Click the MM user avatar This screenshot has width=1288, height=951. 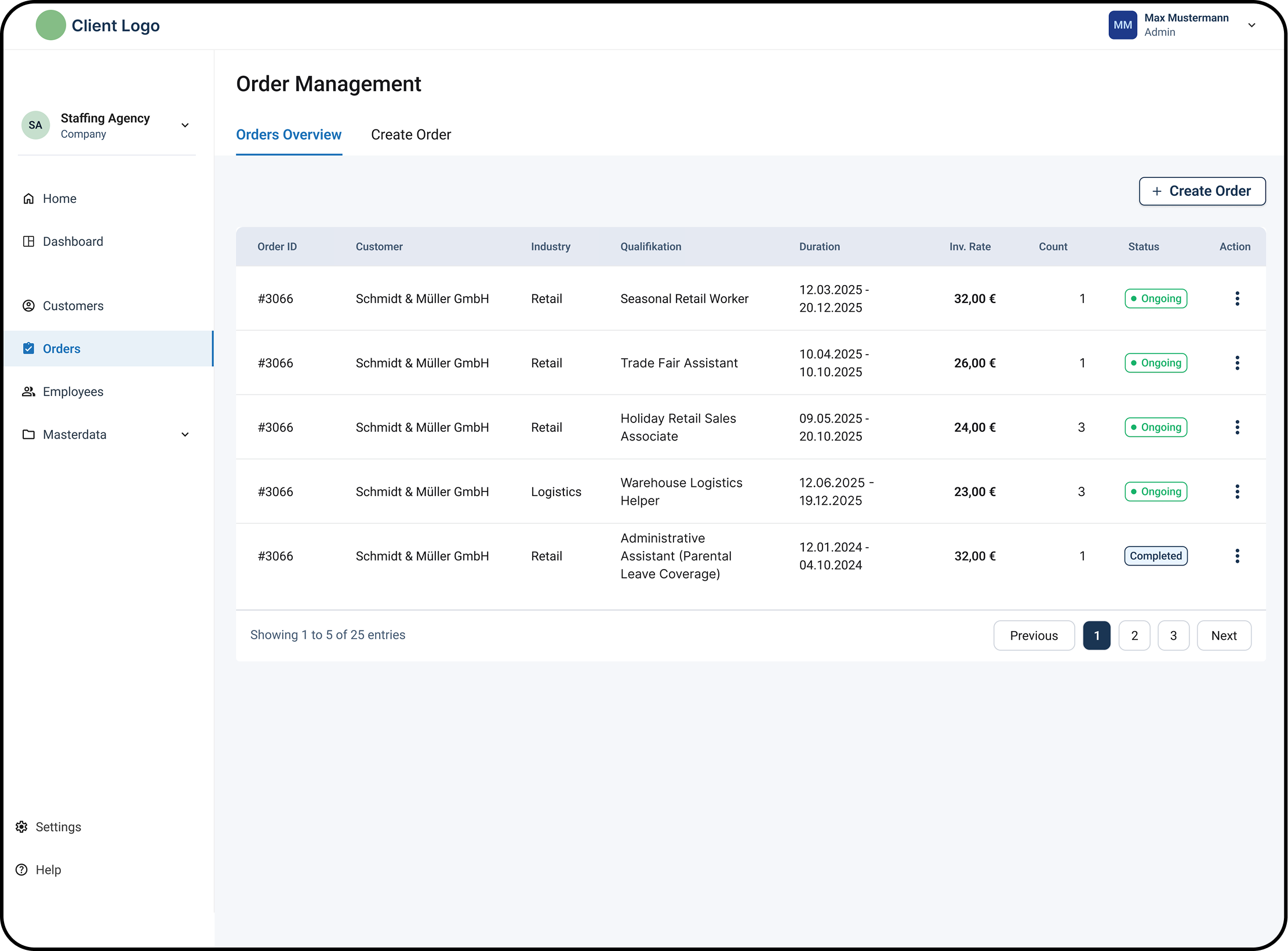1122,25
